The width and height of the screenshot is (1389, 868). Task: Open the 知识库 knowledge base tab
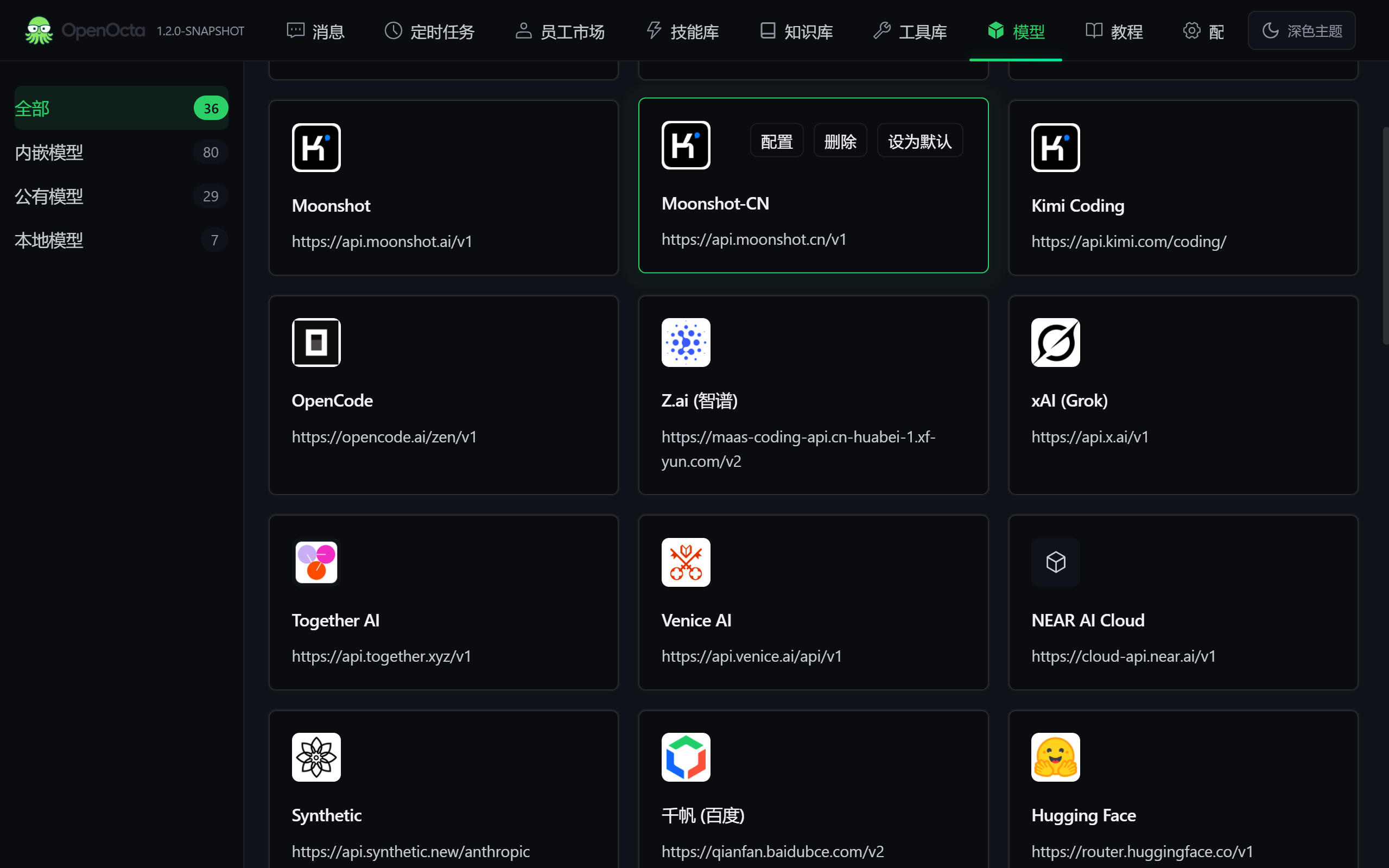pos(796,31)
